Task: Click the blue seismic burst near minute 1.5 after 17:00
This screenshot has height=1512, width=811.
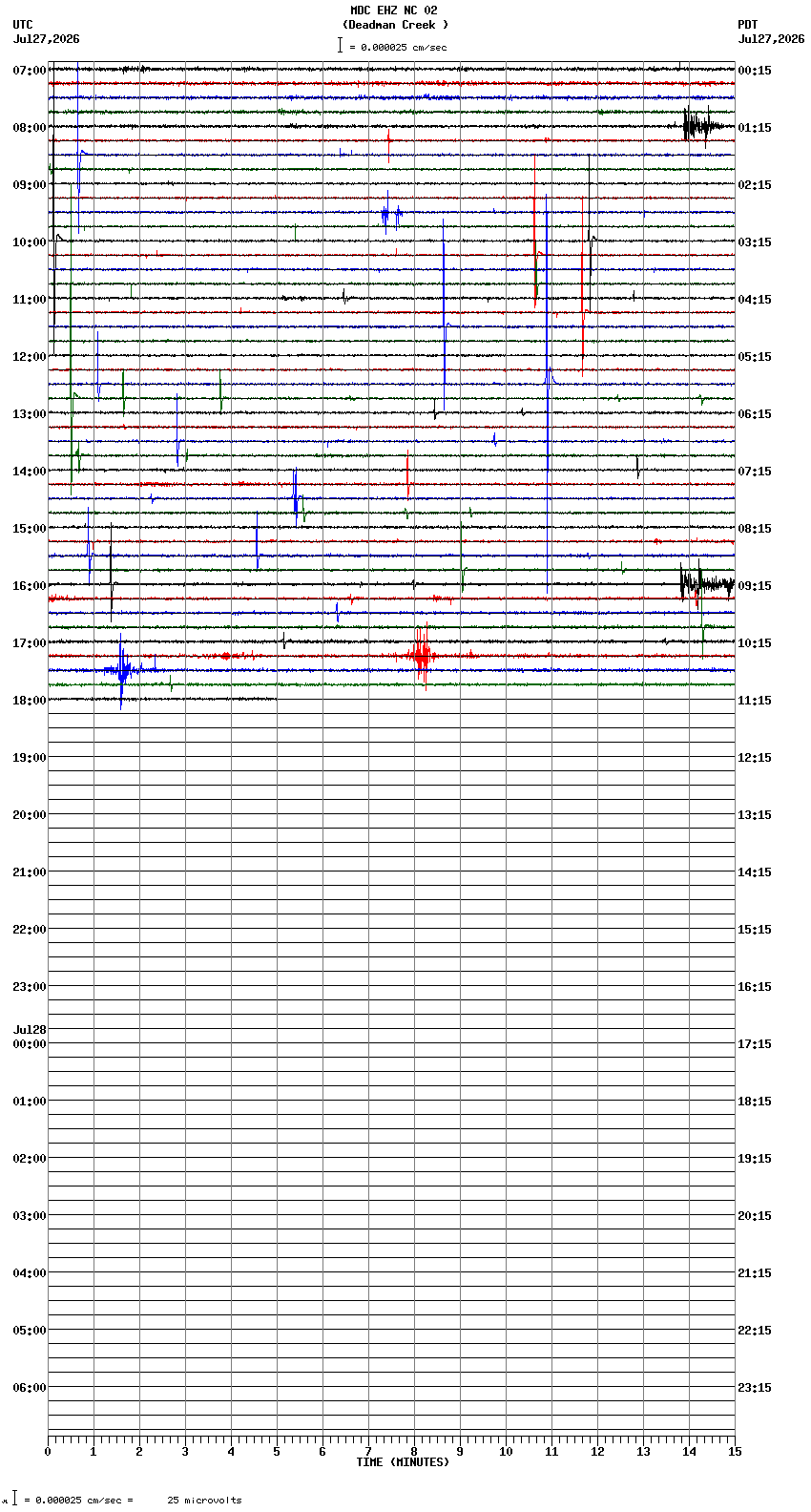Action: [122, 670]
